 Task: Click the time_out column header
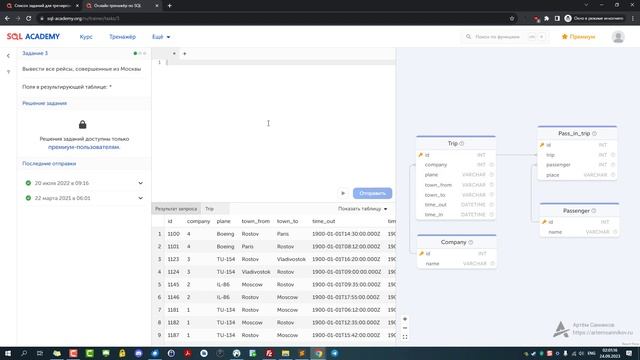click(x=324, y=221)
